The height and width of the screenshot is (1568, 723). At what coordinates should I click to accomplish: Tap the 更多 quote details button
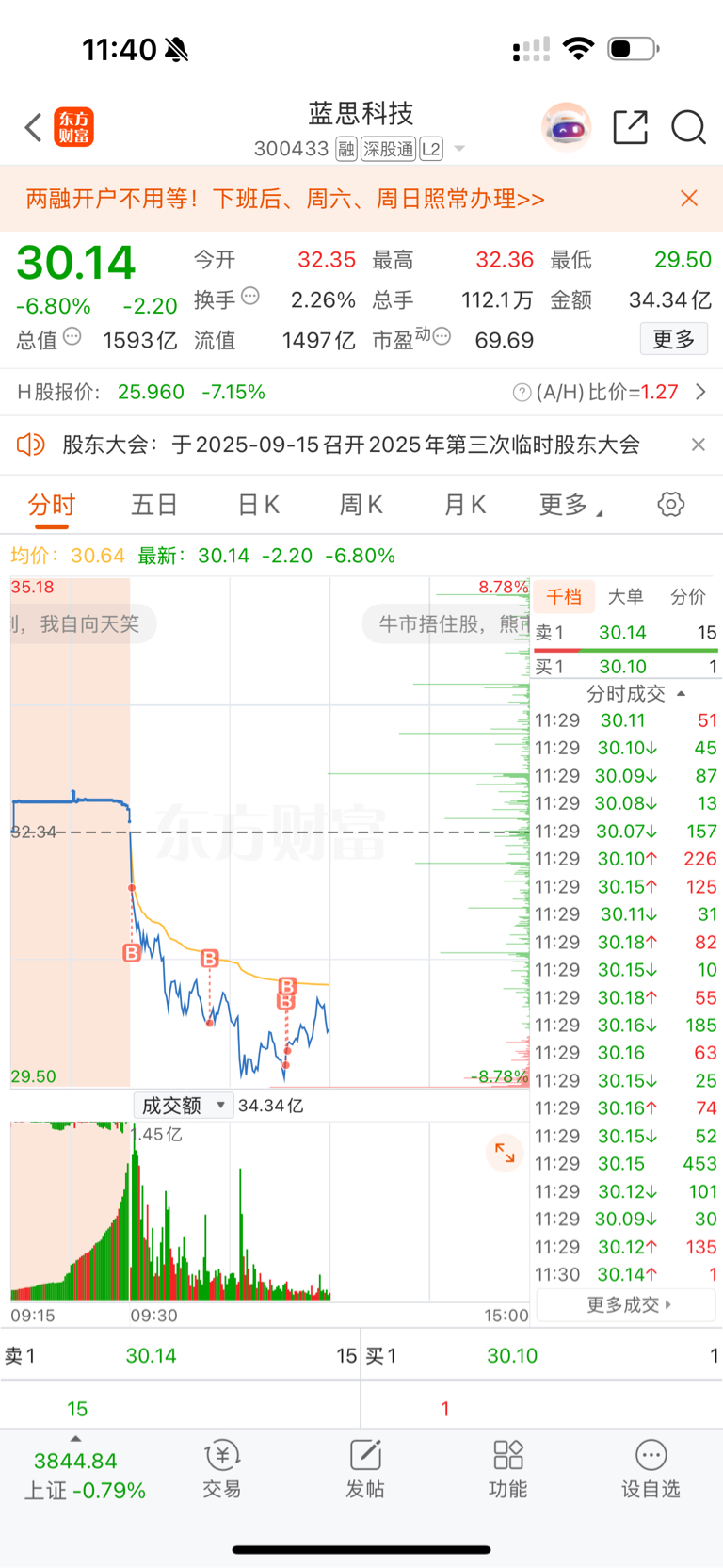tap(674, 339)
